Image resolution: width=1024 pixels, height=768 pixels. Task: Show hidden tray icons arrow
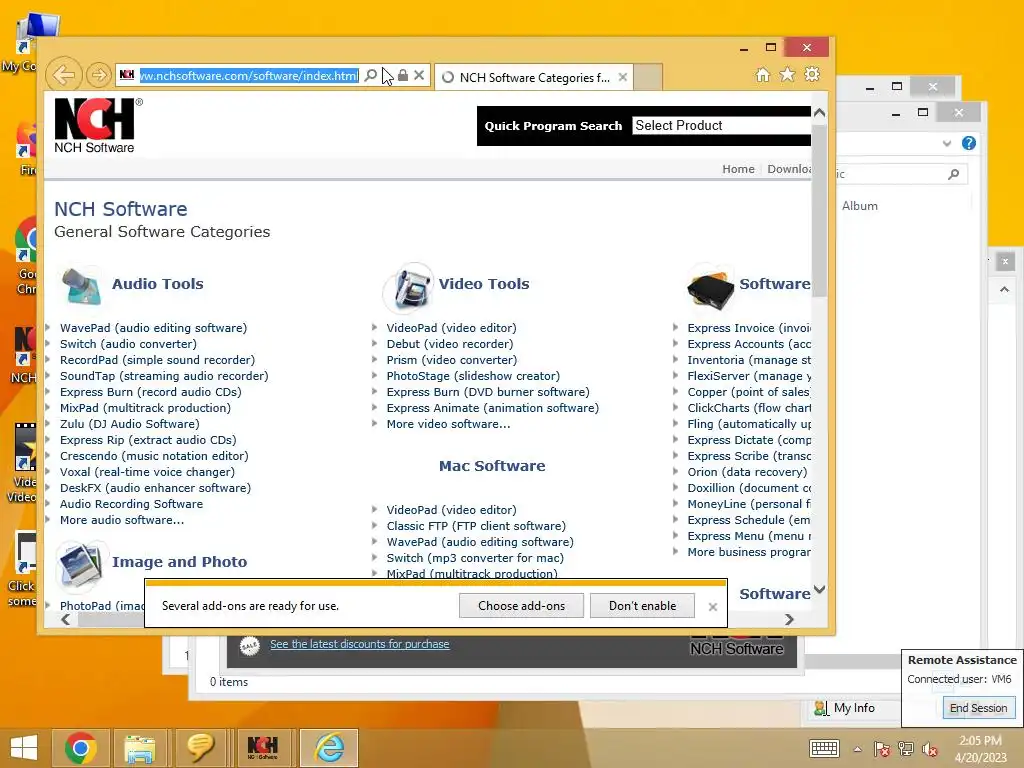[x=857, y=749]
